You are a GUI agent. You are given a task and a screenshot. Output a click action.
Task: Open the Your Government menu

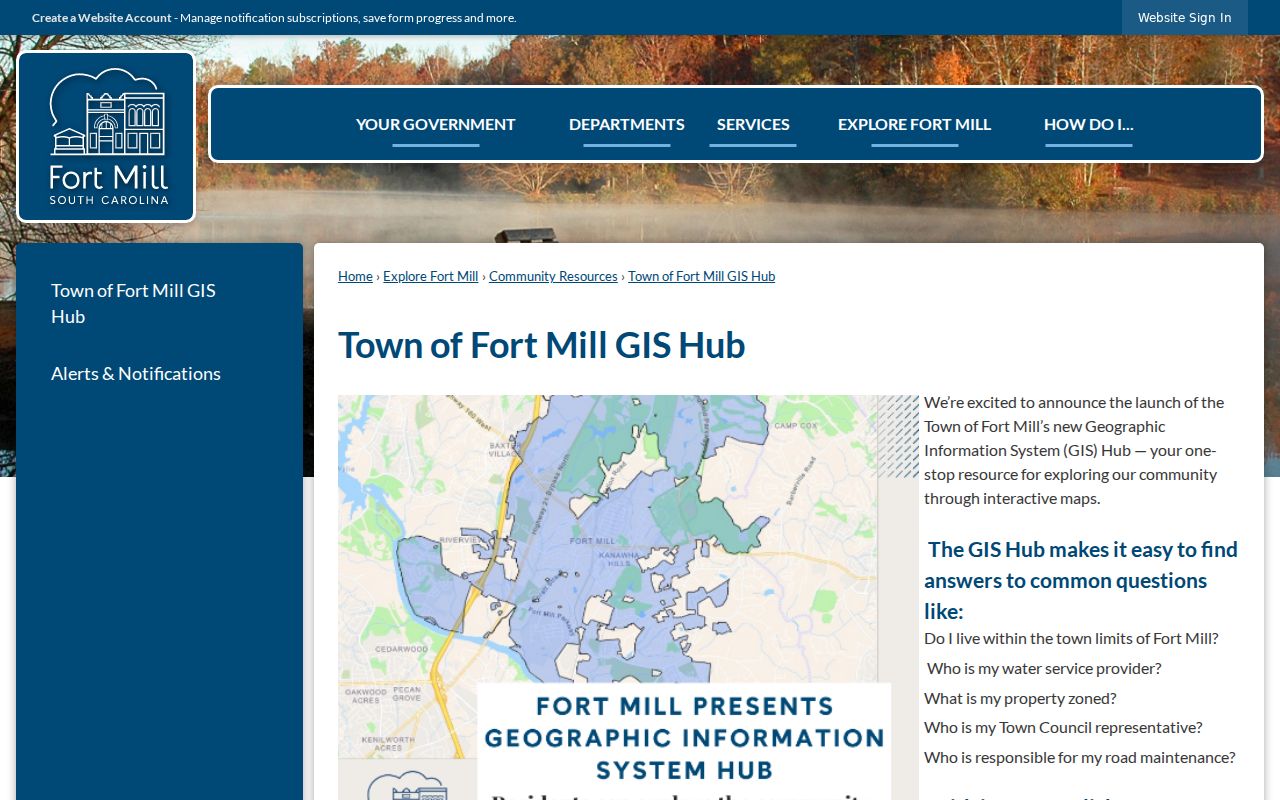436,124
